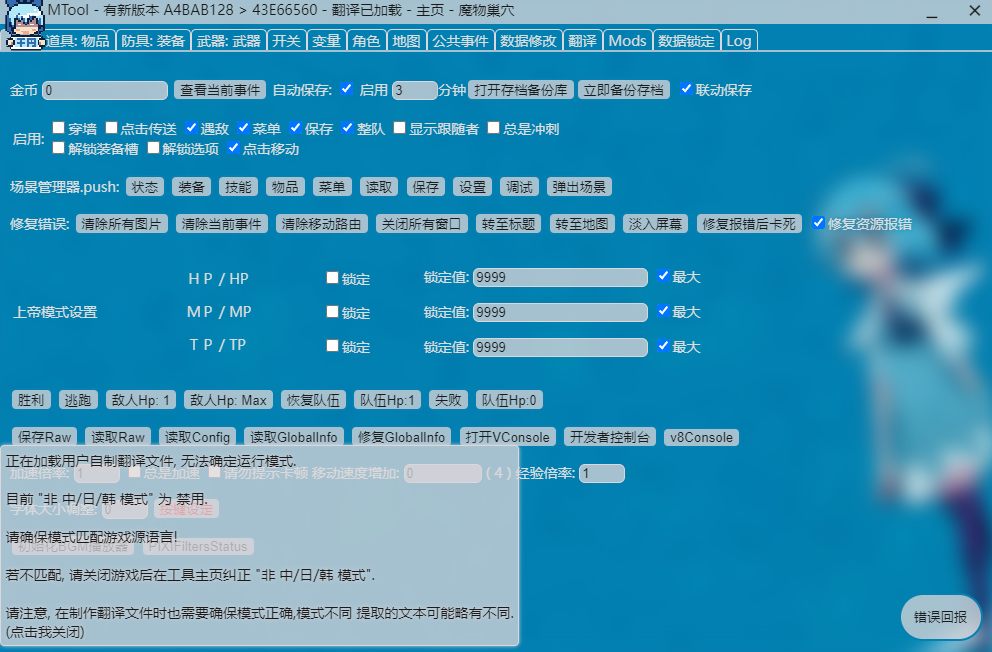Screen dimensions: 992x652
Task: Click the 队伍Hp:0 button
Action: [509, 400]
